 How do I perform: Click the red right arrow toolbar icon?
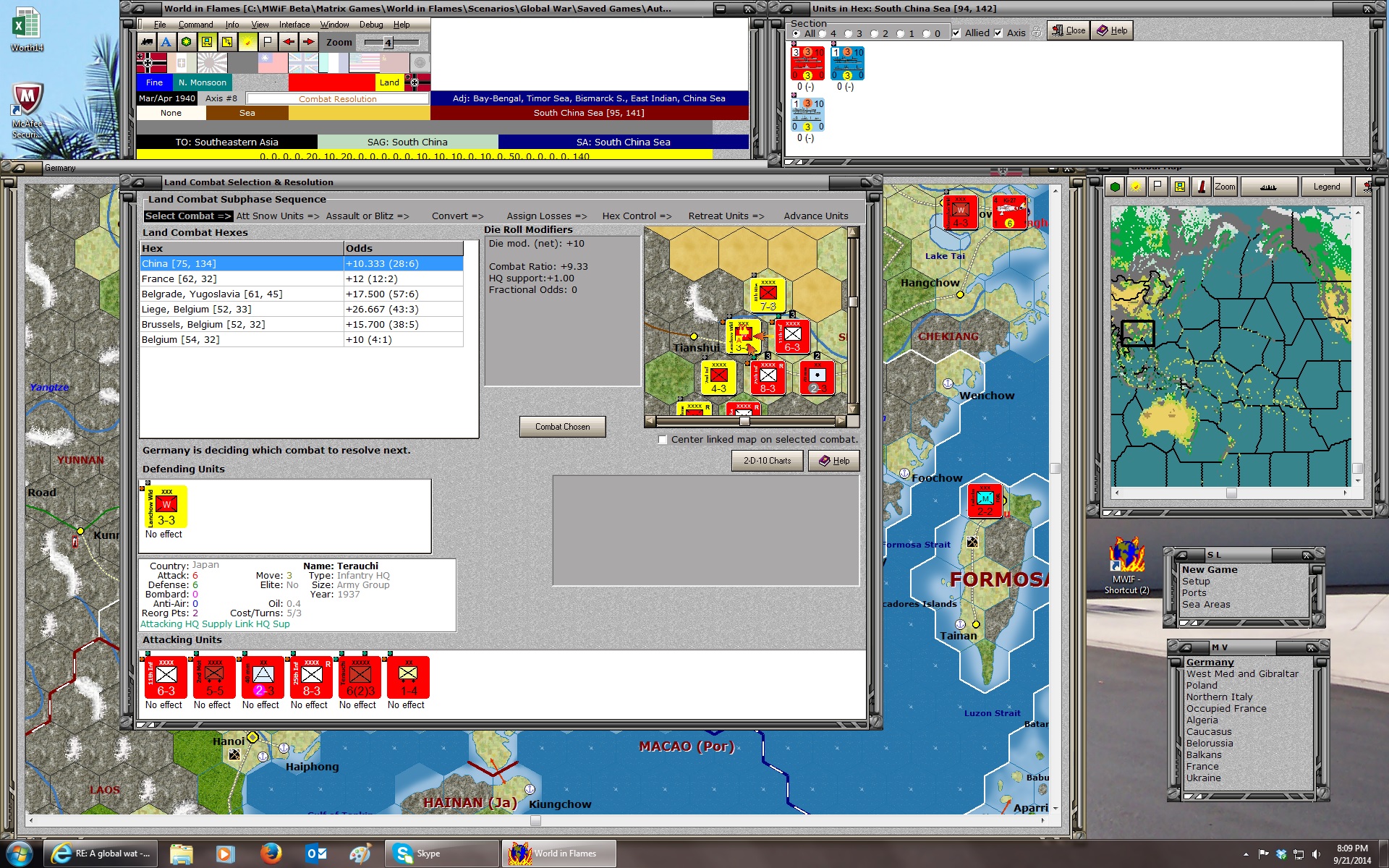pos(308,42)
